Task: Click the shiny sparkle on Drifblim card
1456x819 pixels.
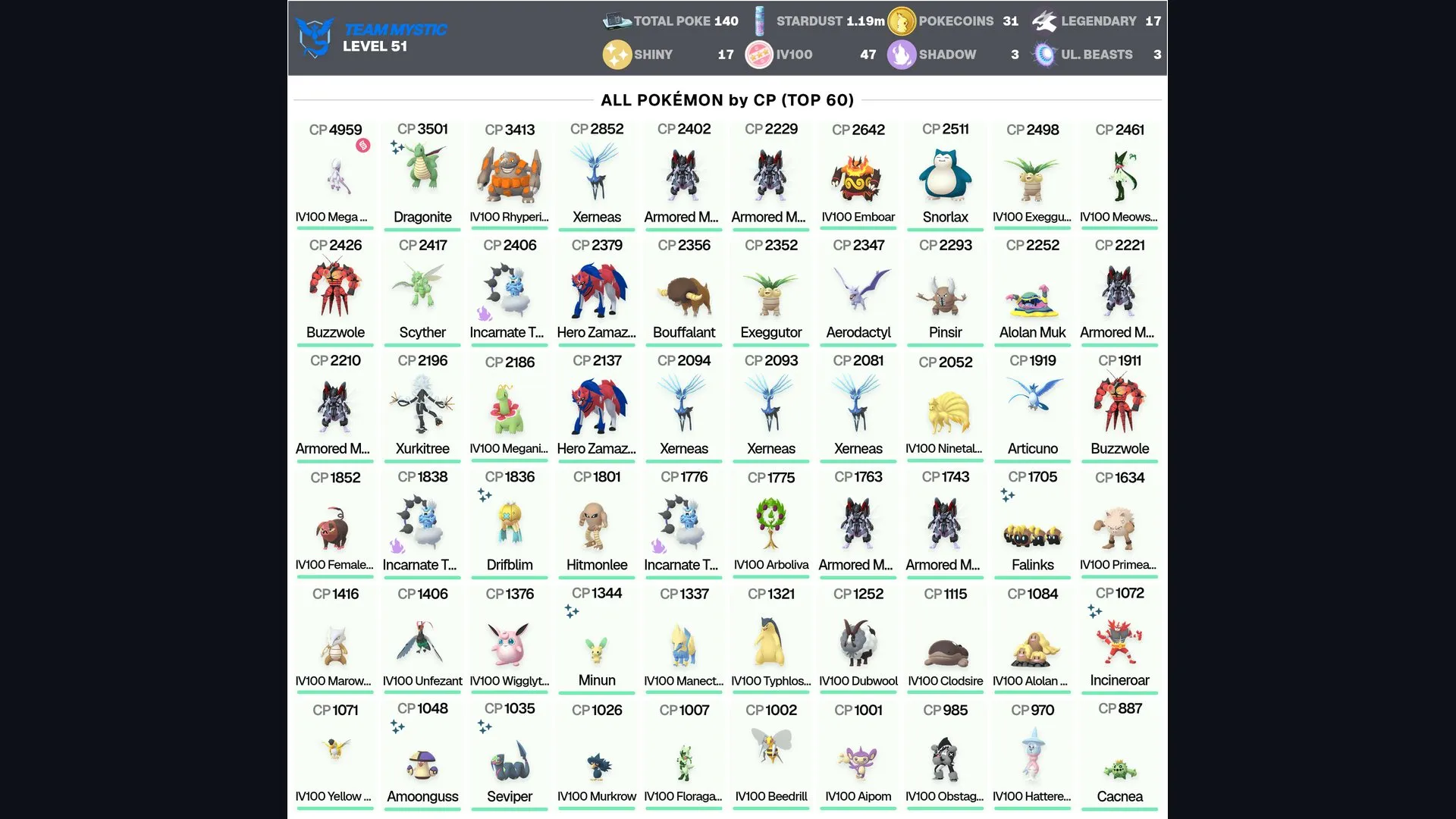Action: coord(485,495)
